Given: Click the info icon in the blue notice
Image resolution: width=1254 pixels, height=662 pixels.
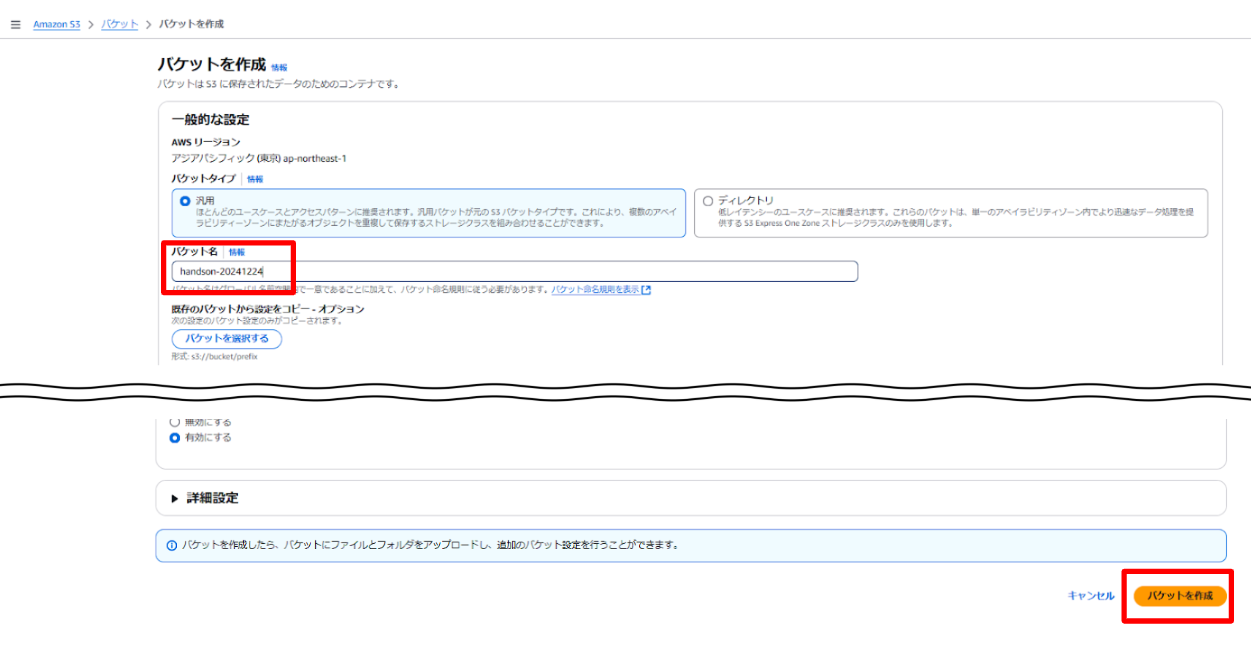Looking at the screenshot, I should 172,546.
